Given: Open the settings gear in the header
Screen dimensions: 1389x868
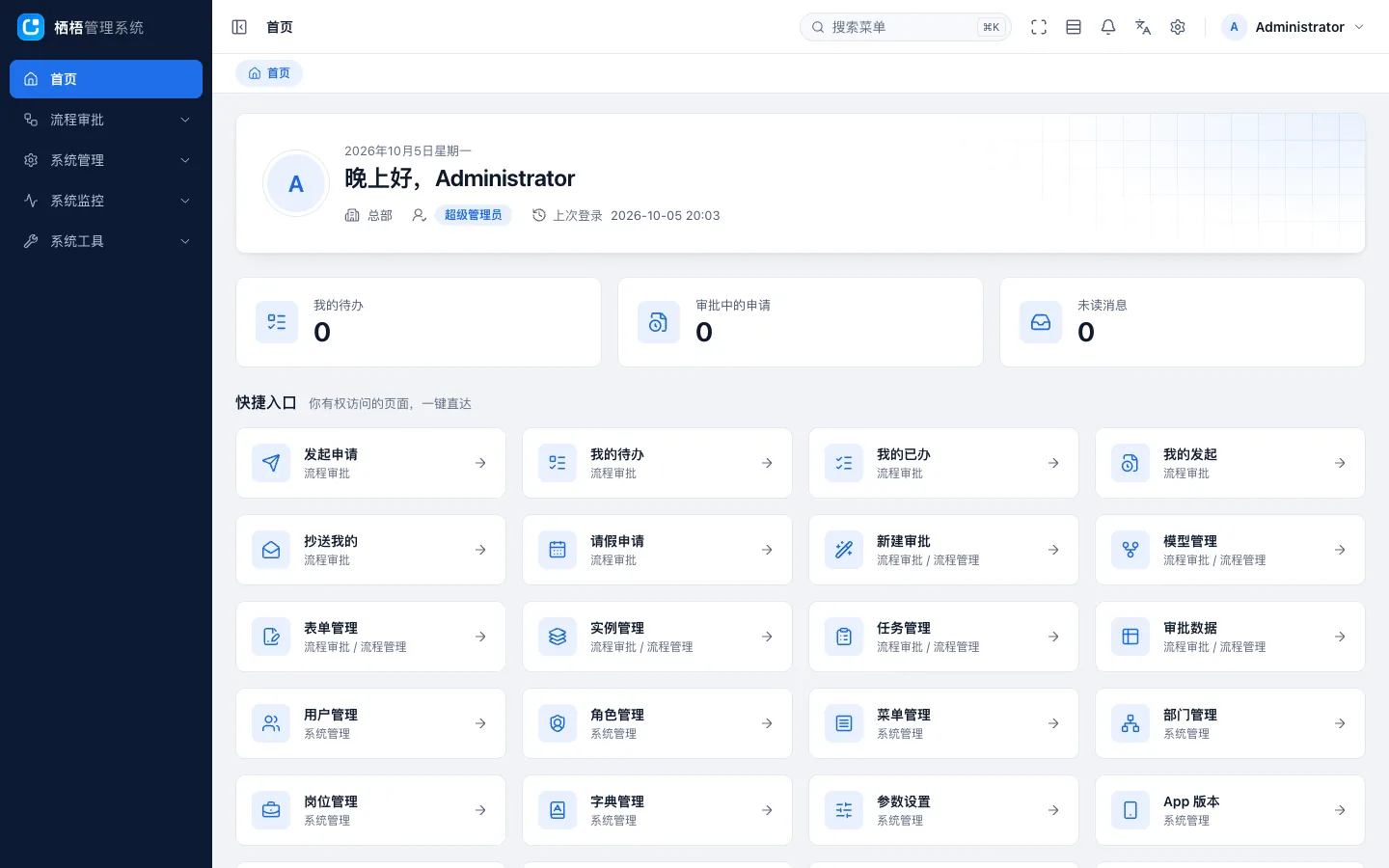Looking at the screenshot, I should click(1178, 27).
